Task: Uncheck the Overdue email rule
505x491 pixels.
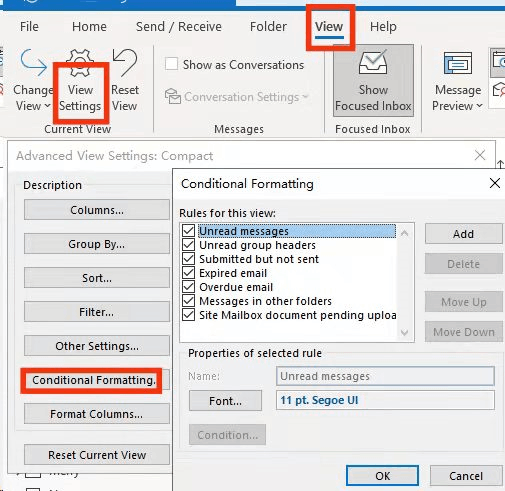Action: coord(189,287)
